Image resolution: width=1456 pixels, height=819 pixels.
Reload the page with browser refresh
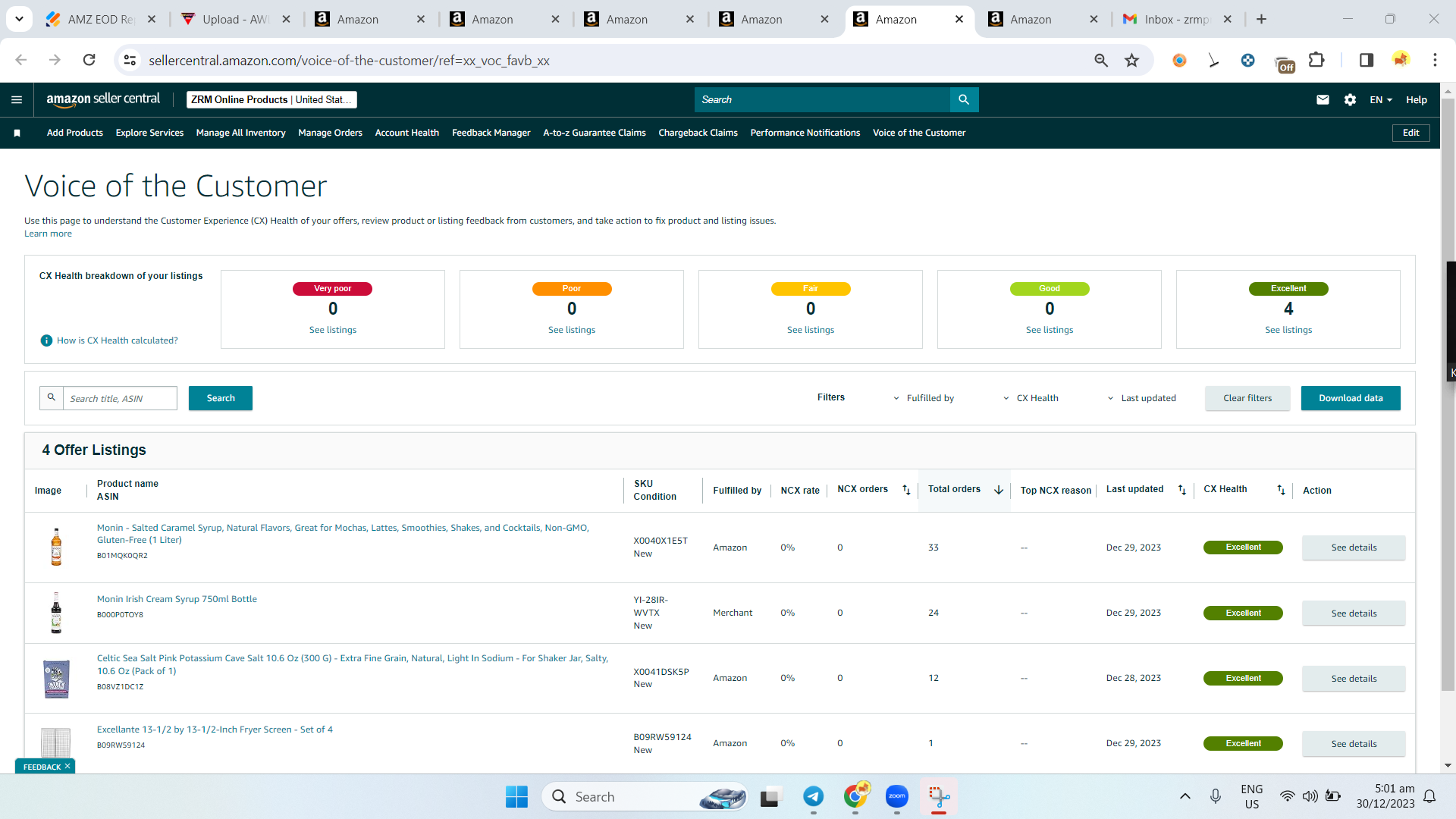click(x=89, y=60)
